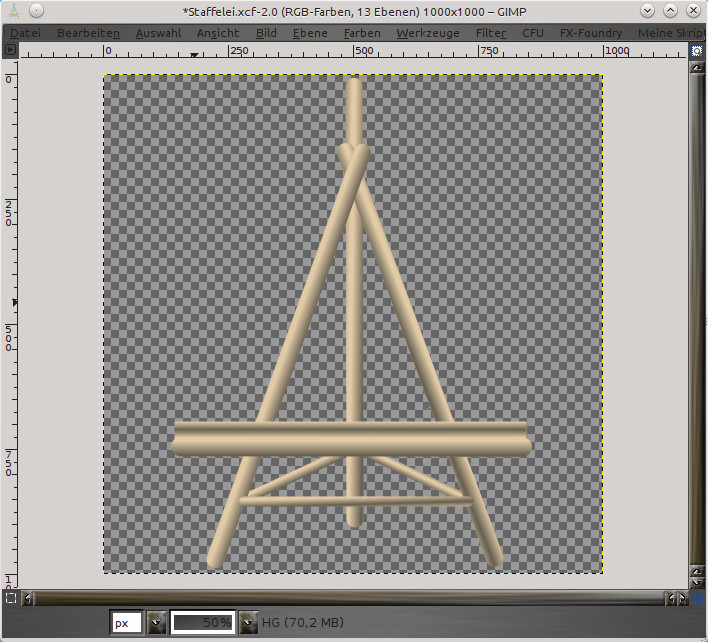708x642 pixels.
Task: Open the Farben menu
Action: 362,33
